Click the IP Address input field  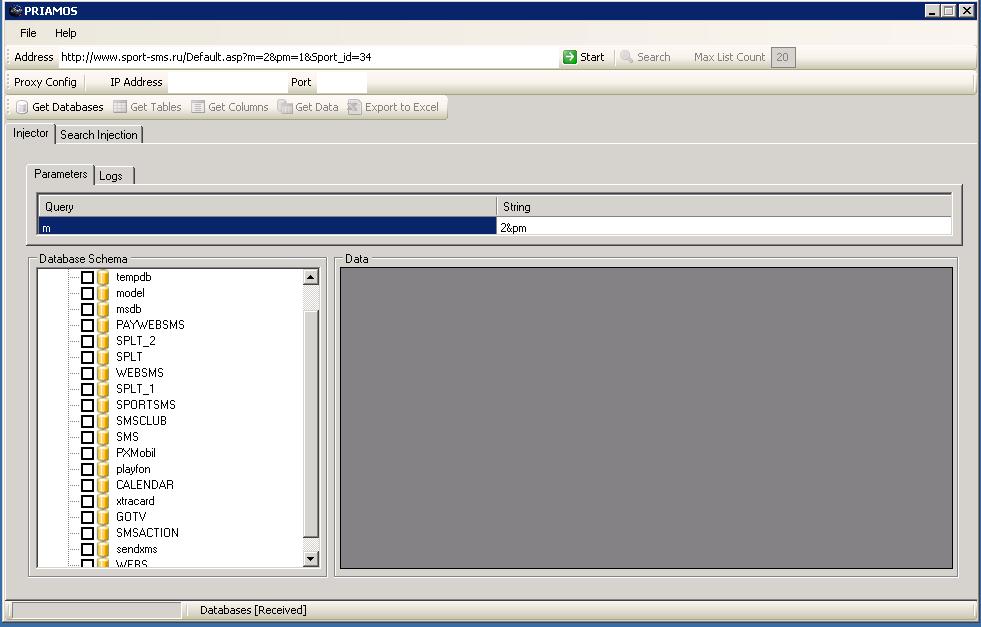click(x=226, y=82)
